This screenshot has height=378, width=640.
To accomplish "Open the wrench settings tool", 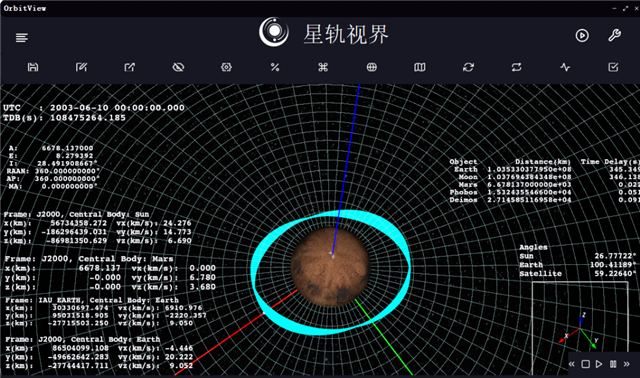I will 615,36.
